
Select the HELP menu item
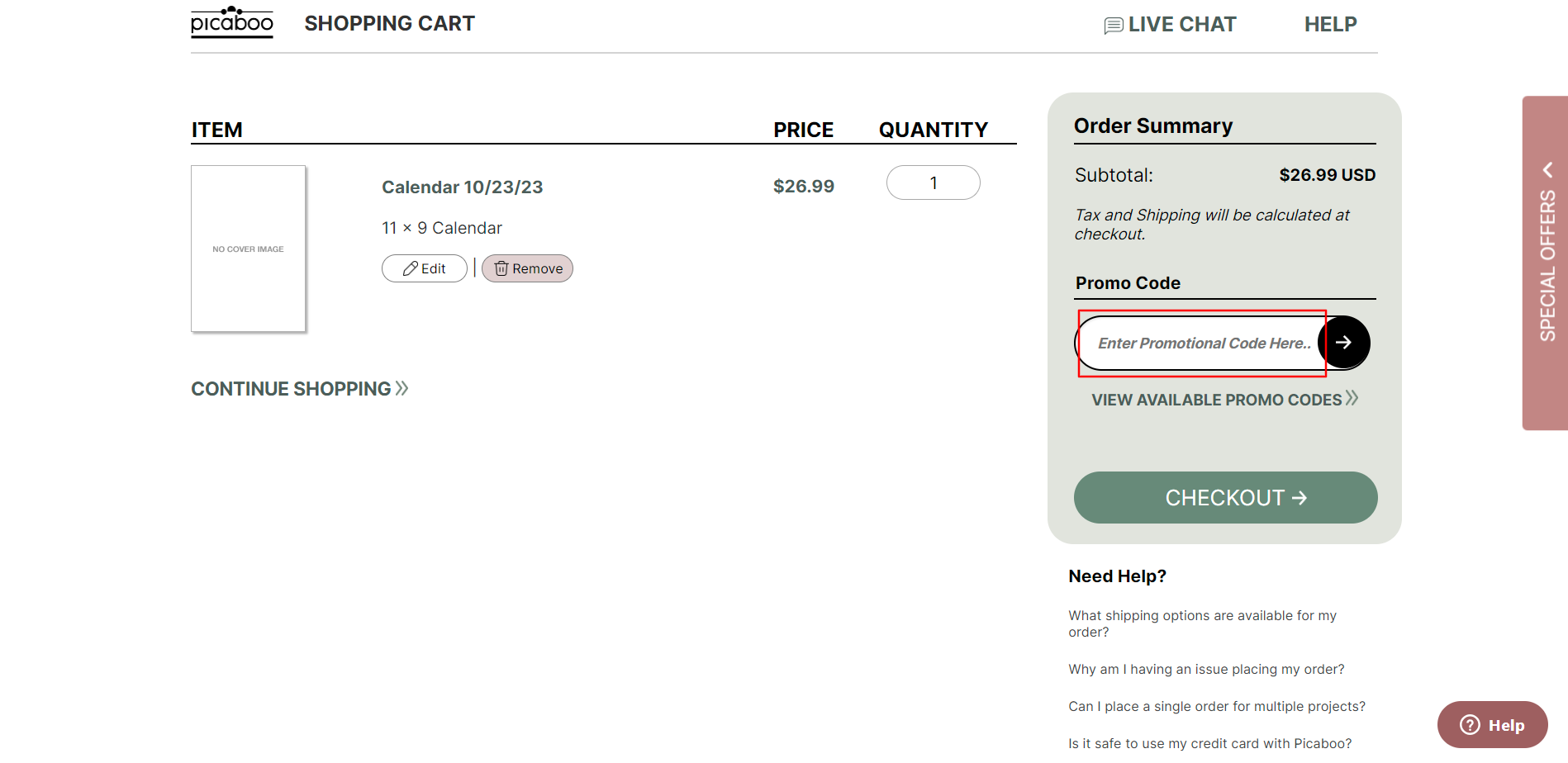pos(1330,24)
